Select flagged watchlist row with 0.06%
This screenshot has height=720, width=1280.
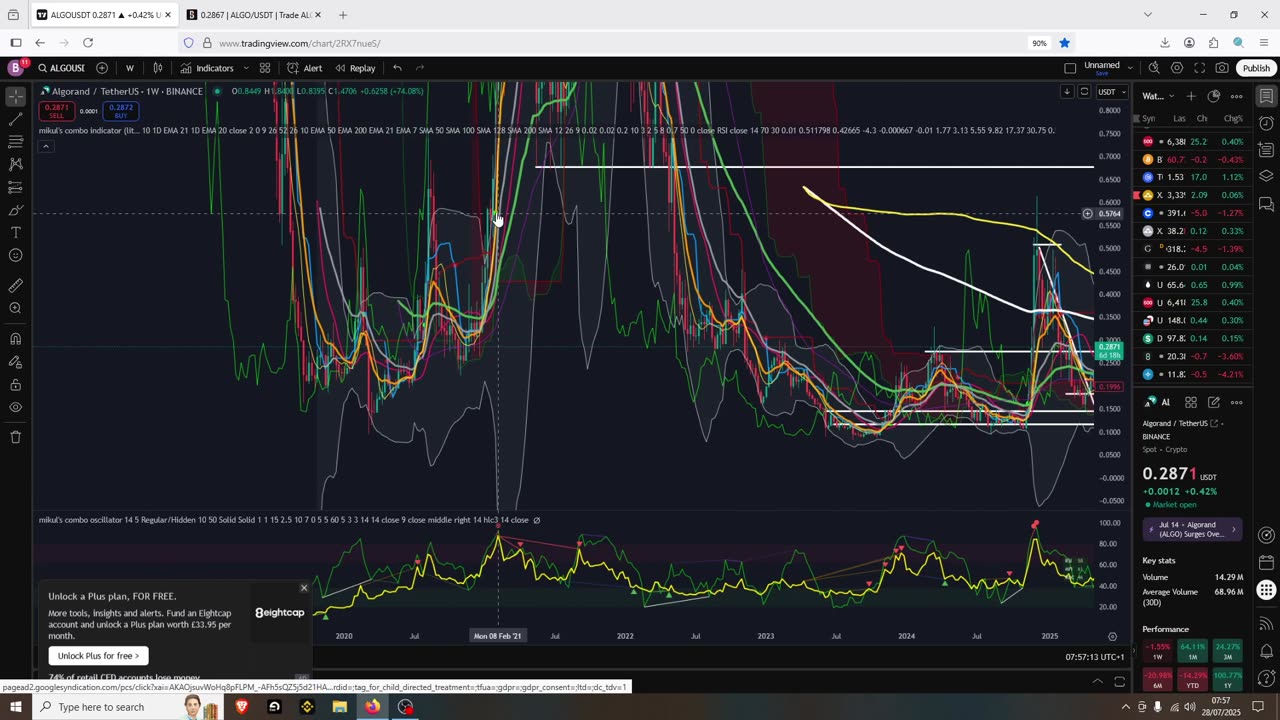(1192, 195)
